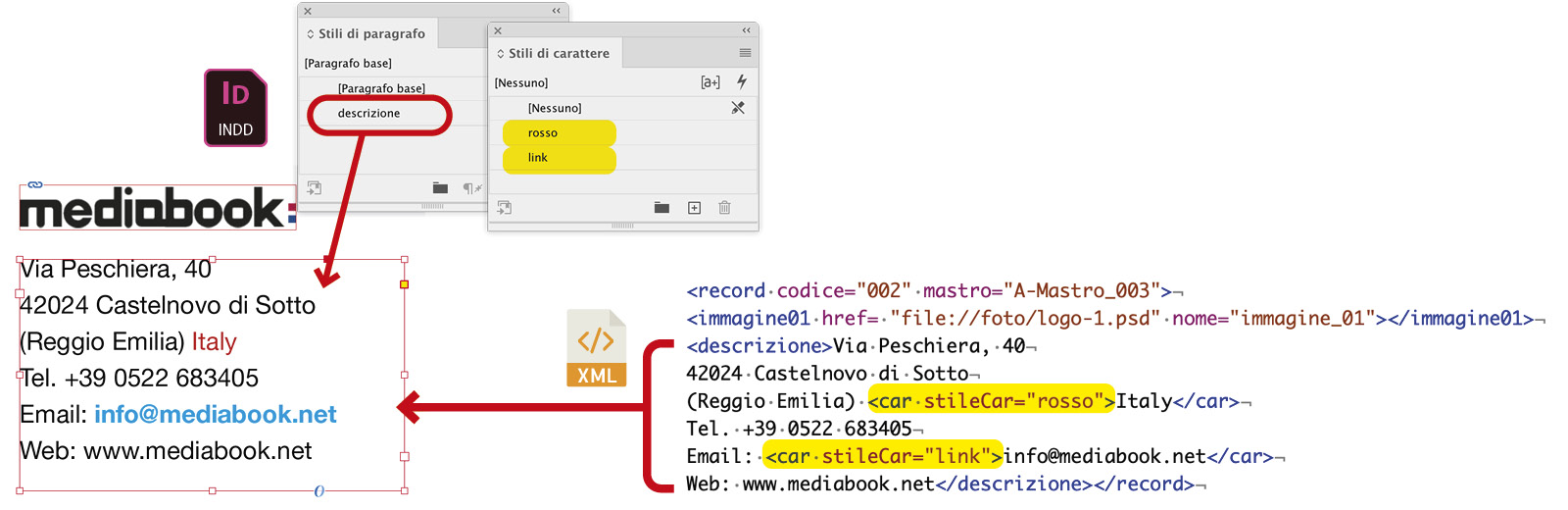This screenshot has height=510, width=1568.
Task: Click load styles icon in Stili di paragrafo
Action: coord(314,188)
